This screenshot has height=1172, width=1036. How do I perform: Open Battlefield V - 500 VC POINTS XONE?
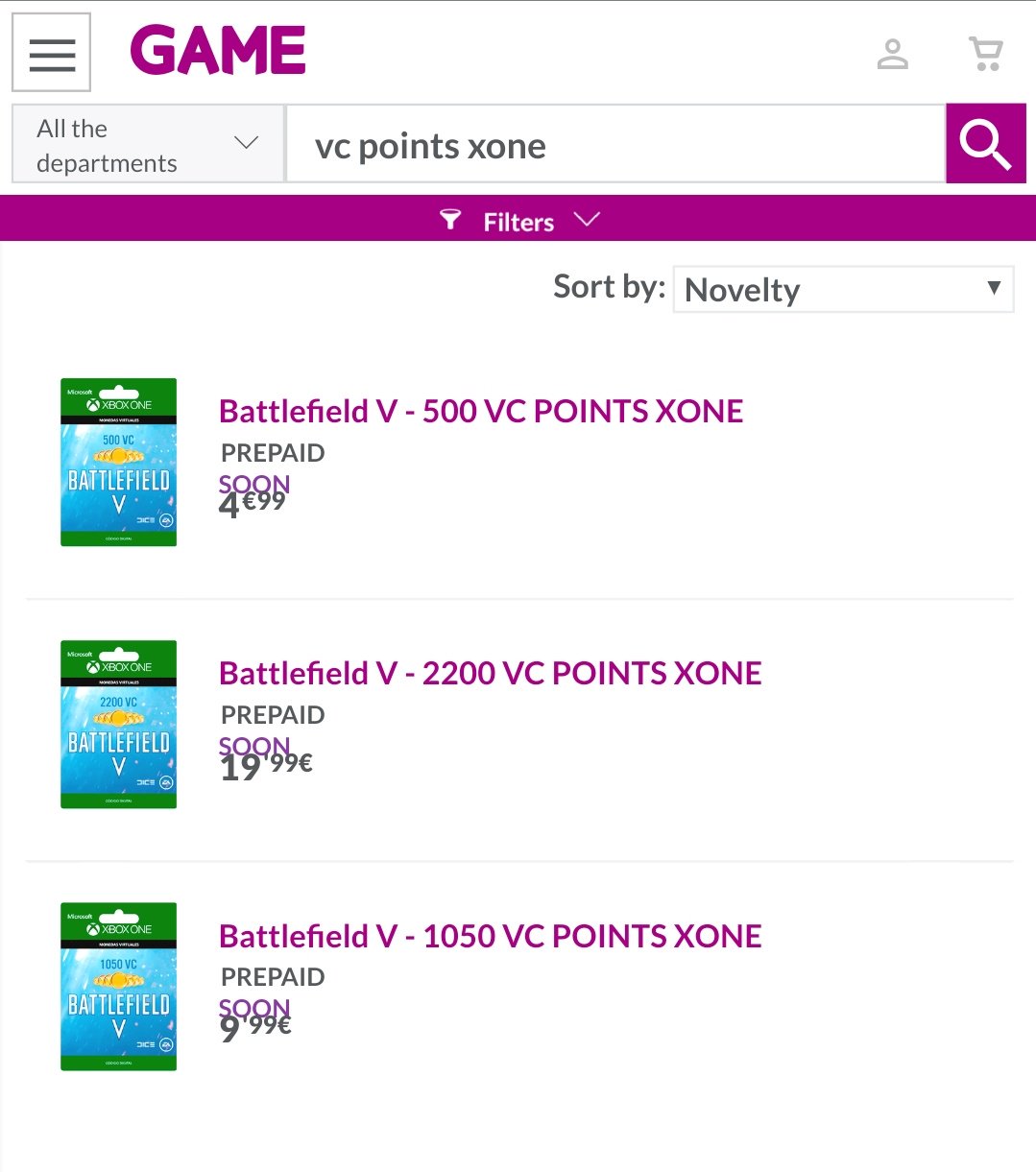point(481,411)
